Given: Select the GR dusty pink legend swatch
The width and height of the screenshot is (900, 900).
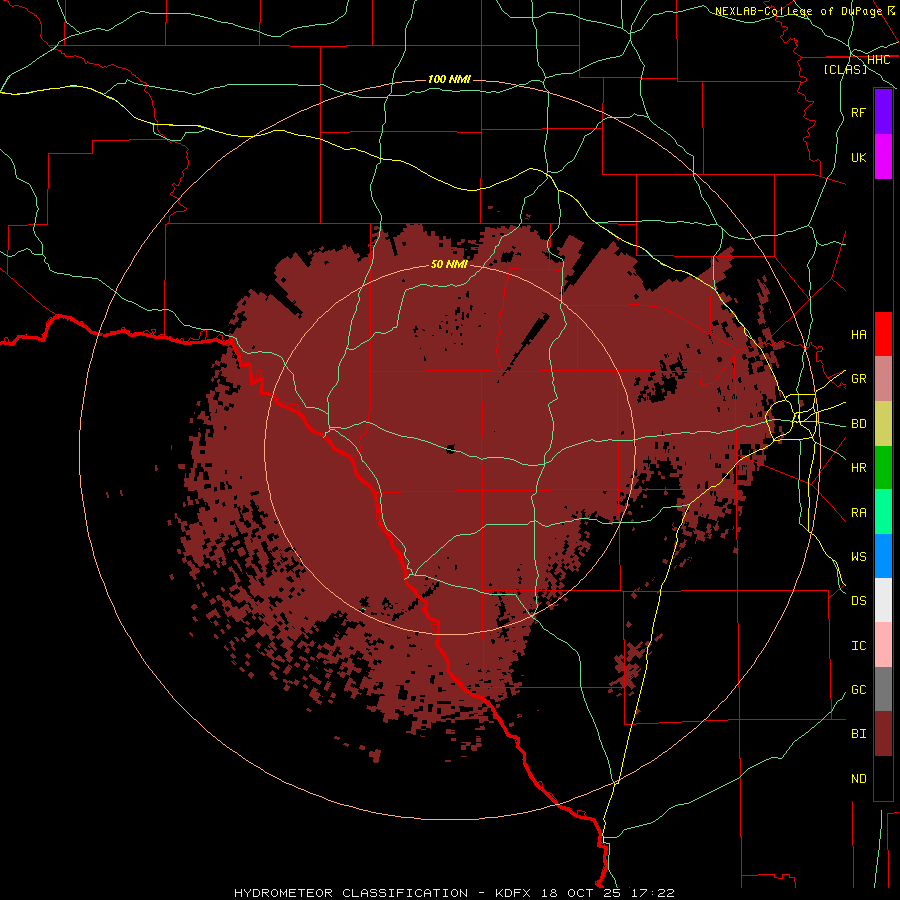Looking at the screenshot, I should tap(883, 379).
